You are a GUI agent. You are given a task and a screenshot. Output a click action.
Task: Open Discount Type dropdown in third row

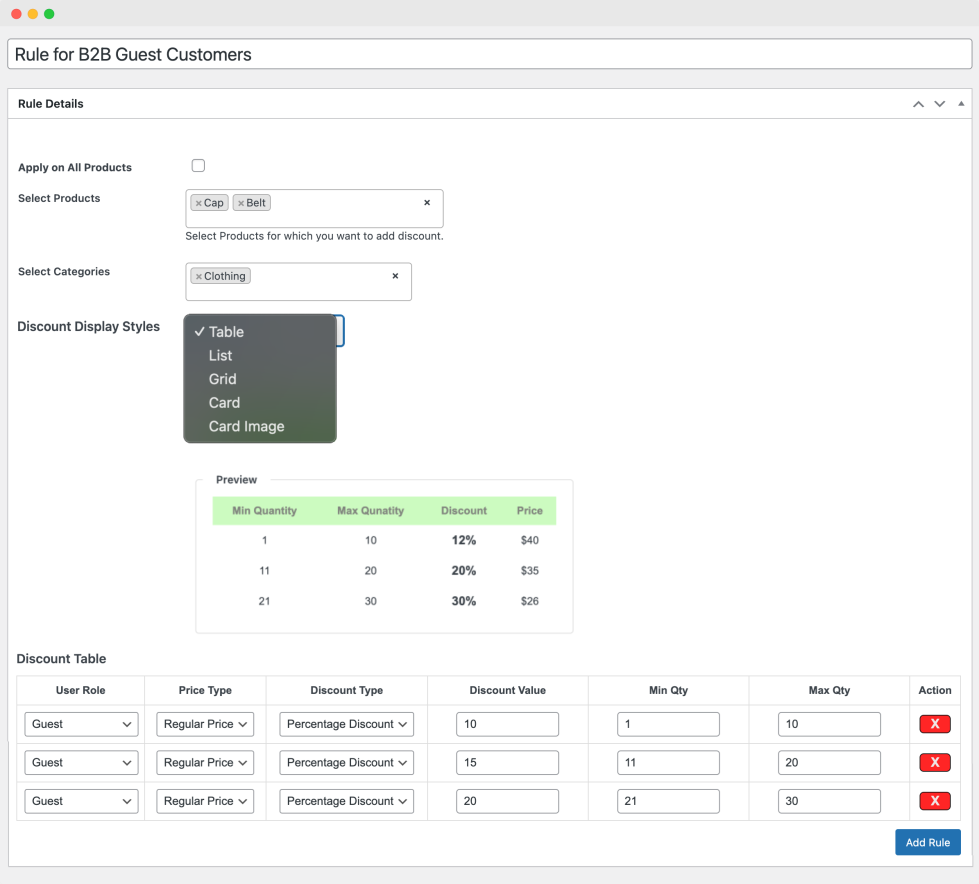click(x=346, y=801)
